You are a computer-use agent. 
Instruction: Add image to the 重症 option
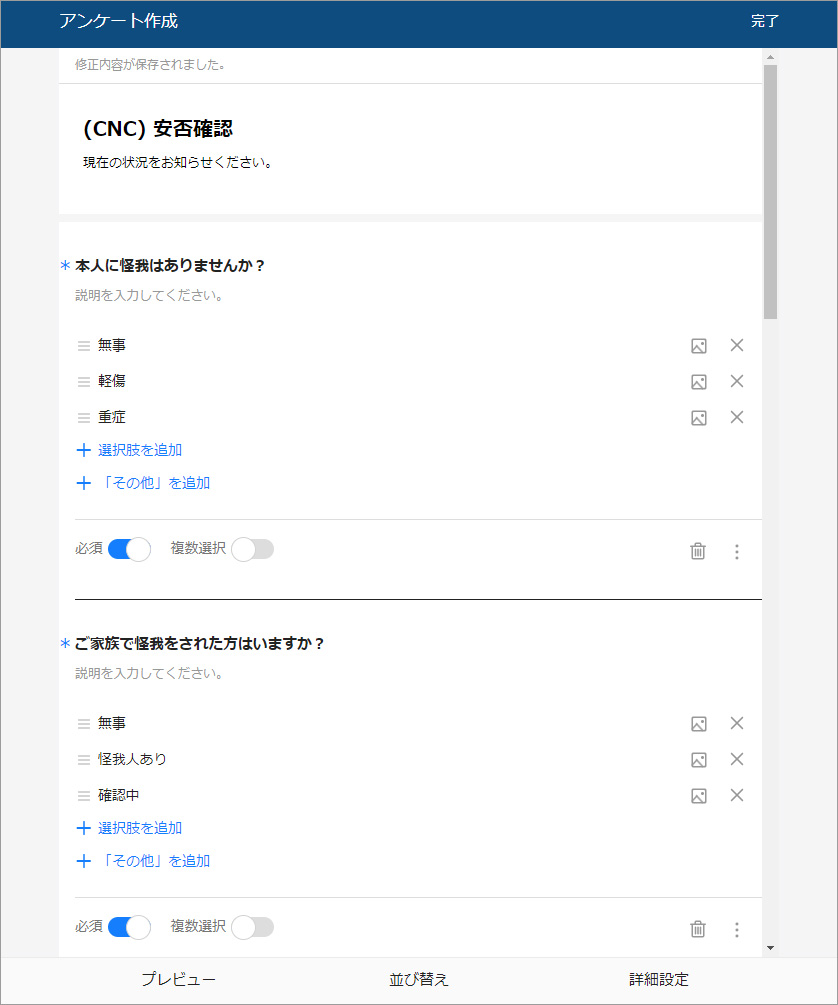(x=698, y=418)
